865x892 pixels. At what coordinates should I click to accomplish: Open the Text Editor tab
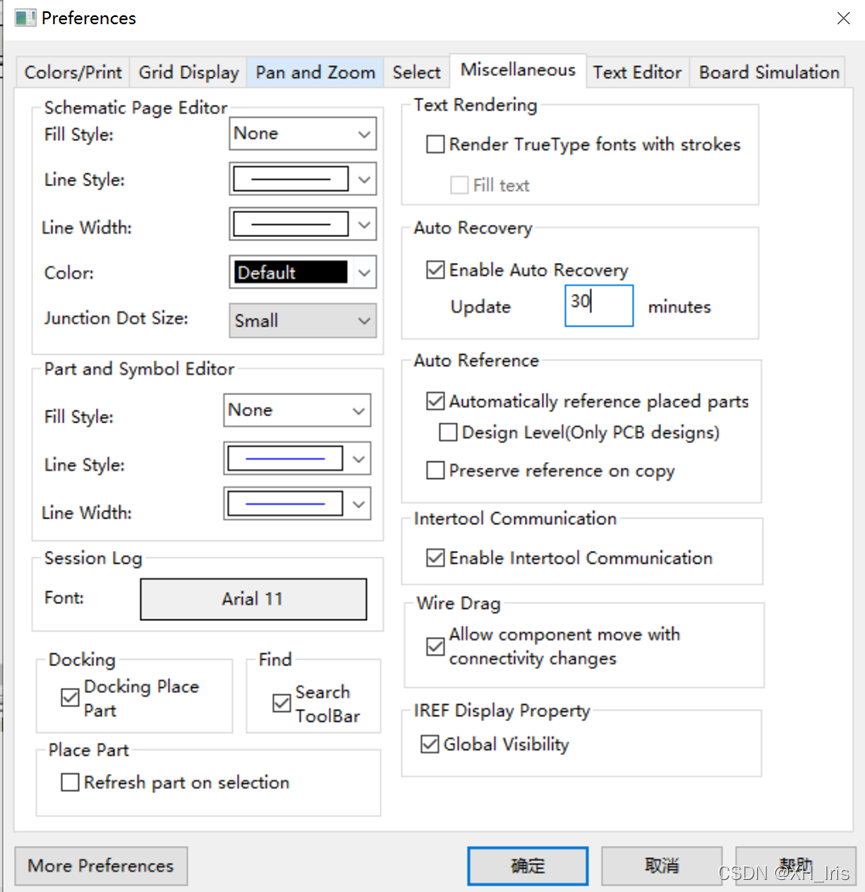637,72
